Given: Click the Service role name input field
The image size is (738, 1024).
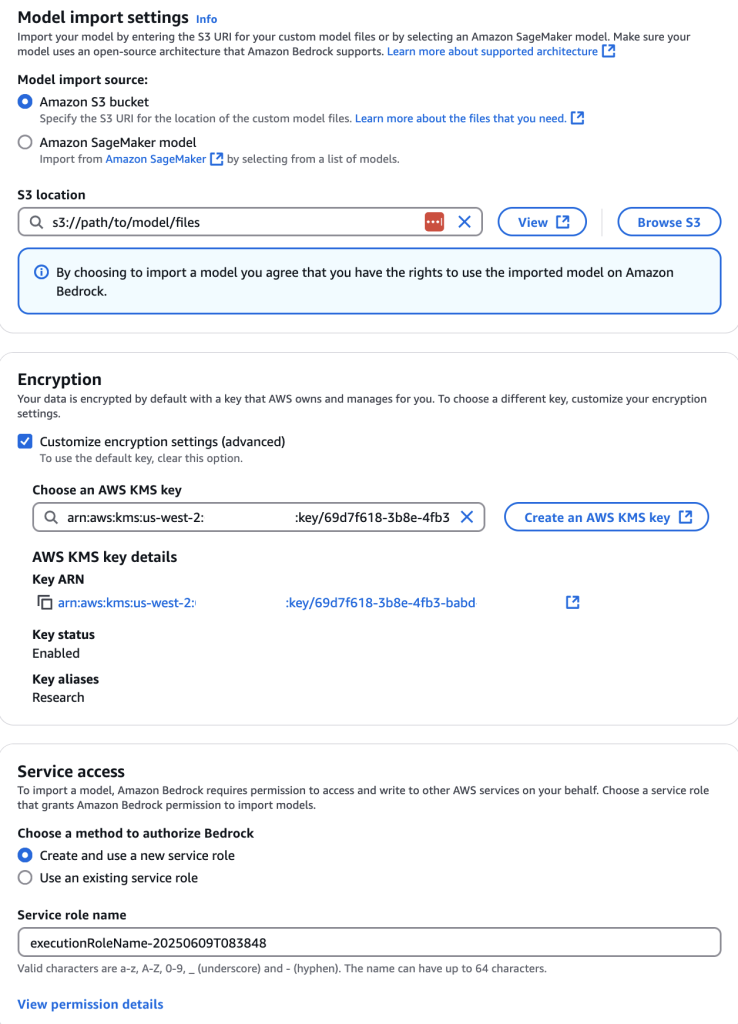Looking at the screenshot, I should point(369,942).
